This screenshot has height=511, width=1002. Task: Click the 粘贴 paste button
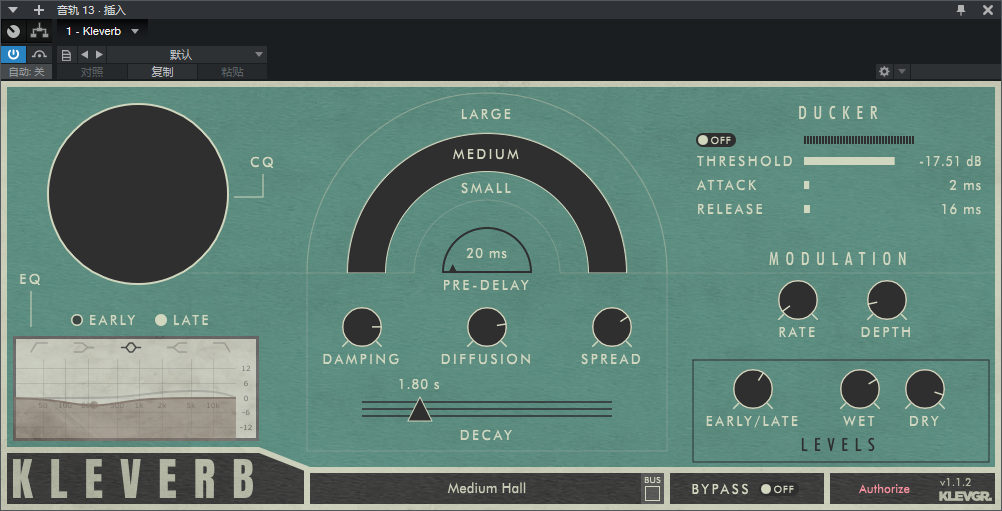click(x=232, y=72)
